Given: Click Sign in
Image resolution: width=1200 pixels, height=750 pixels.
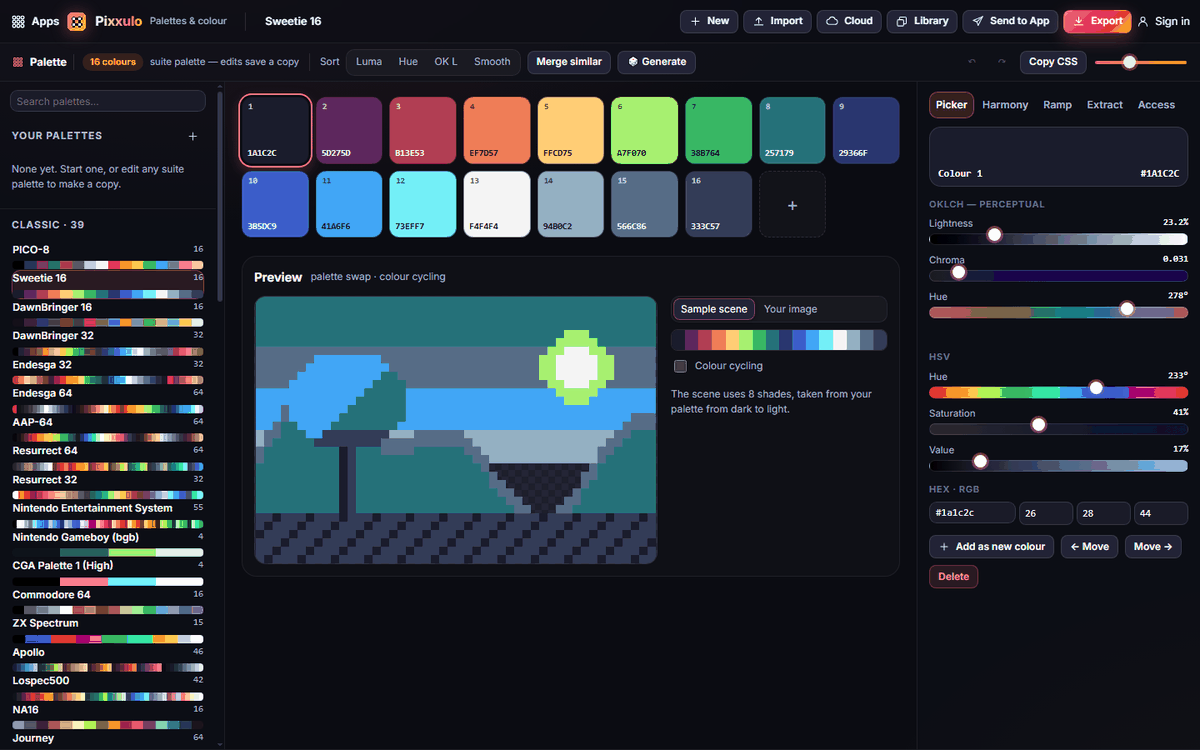Looking at the screenshot, I should [1164, 21].
